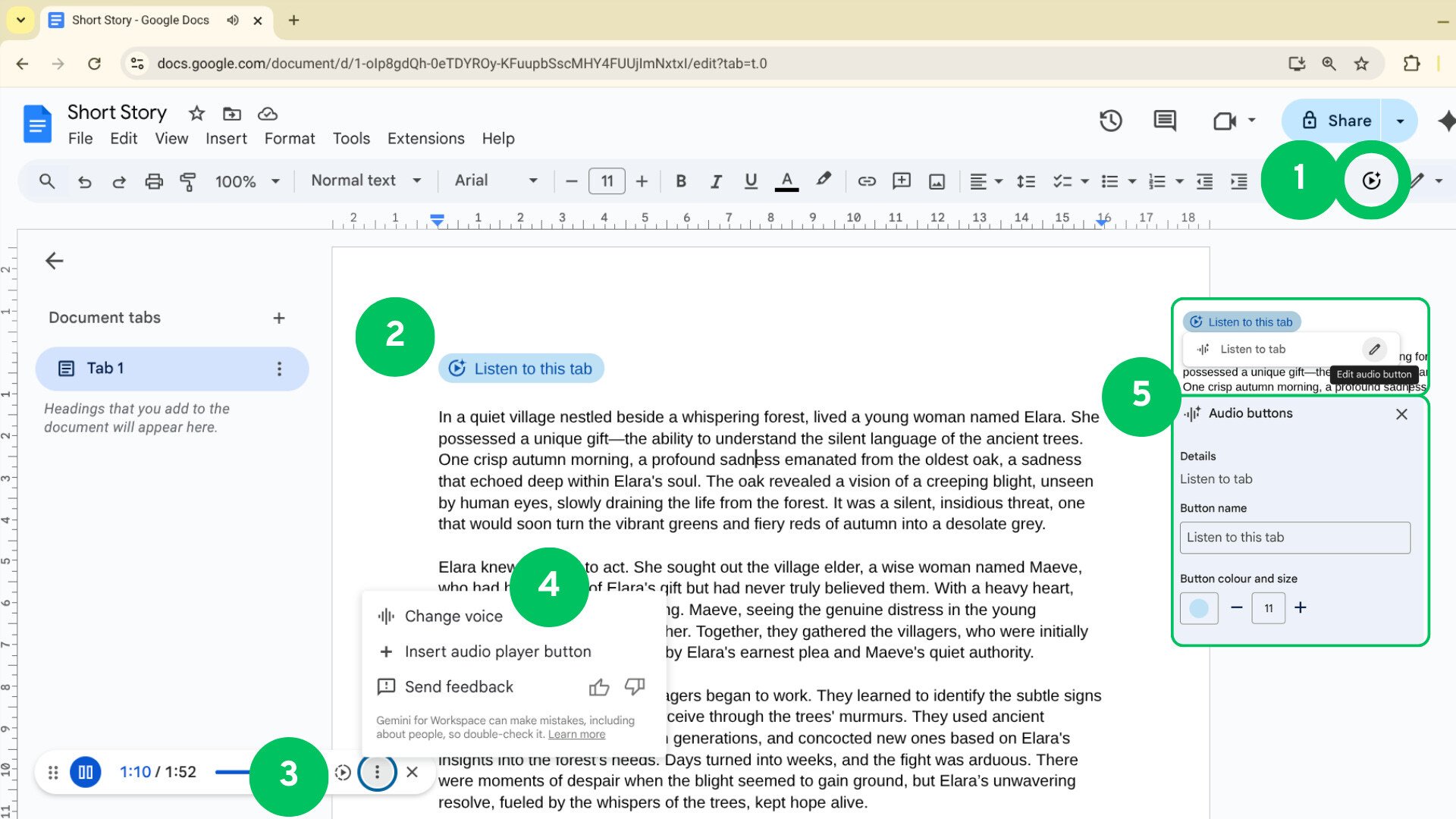Choose Insert audio player button option
Screen dimensions: 1456x819
(x=497, y=651)
